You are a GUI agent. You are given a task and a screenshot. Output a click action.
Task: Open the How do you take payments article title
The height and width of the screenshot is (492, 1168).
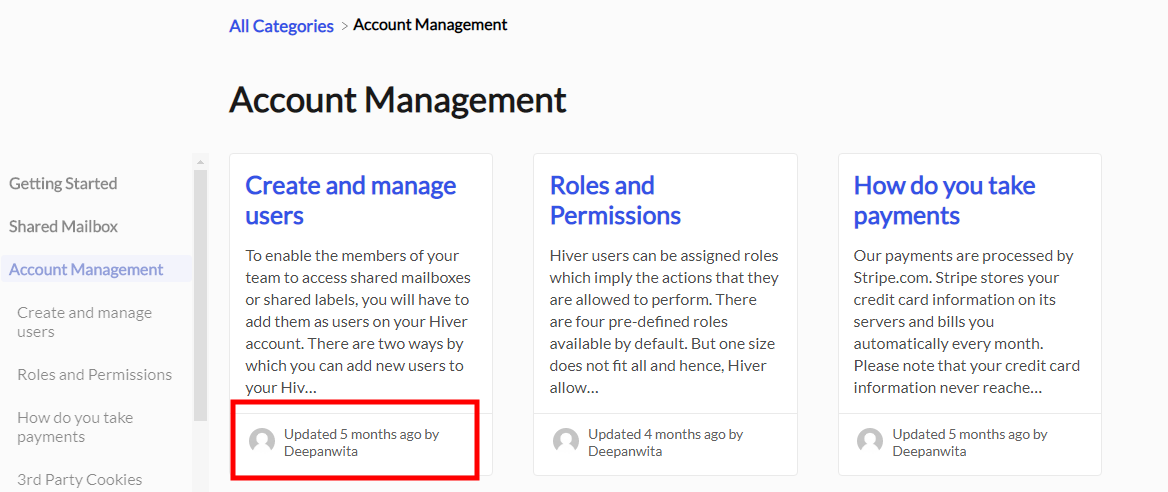(x=945, y=200)
